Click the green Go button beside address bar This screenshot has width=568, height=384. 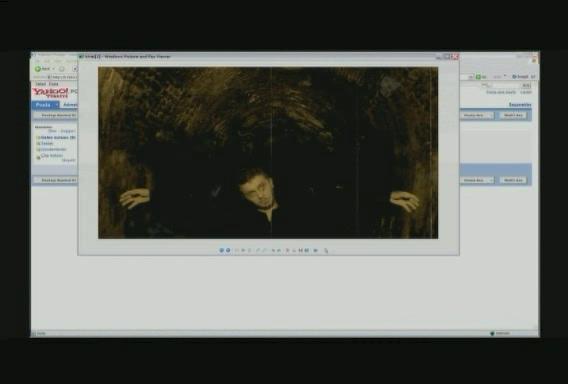point(481,77)
